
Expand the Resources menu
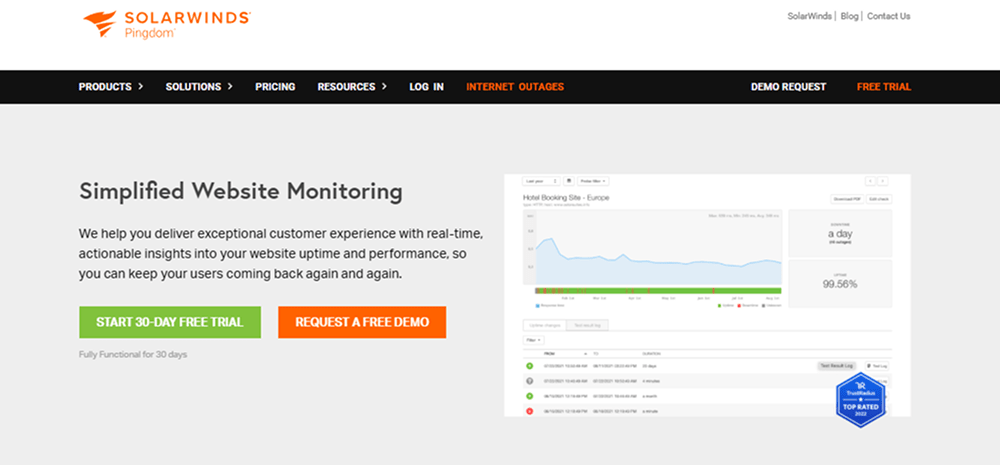click(353, 87)
